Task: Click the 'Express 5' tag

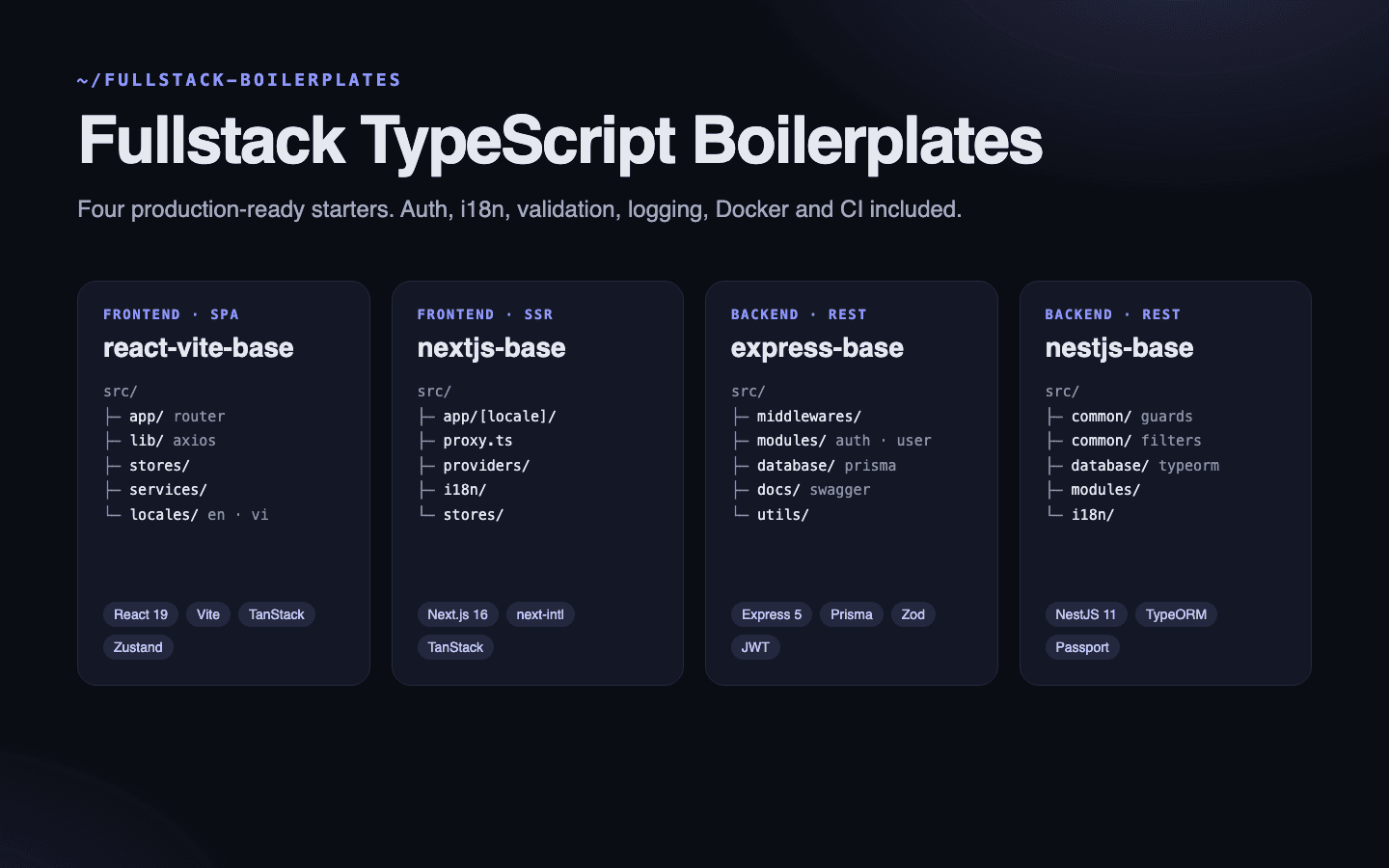Action: [x=772, y=614]
